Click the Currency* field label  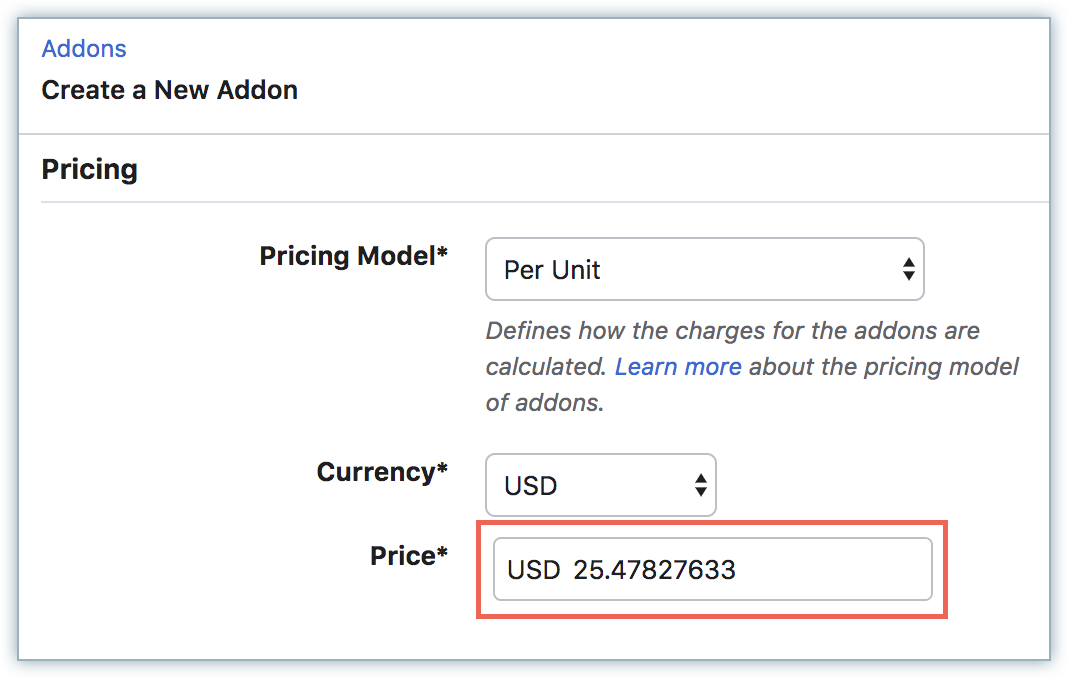pyautogui.click(x=381, y=472)
